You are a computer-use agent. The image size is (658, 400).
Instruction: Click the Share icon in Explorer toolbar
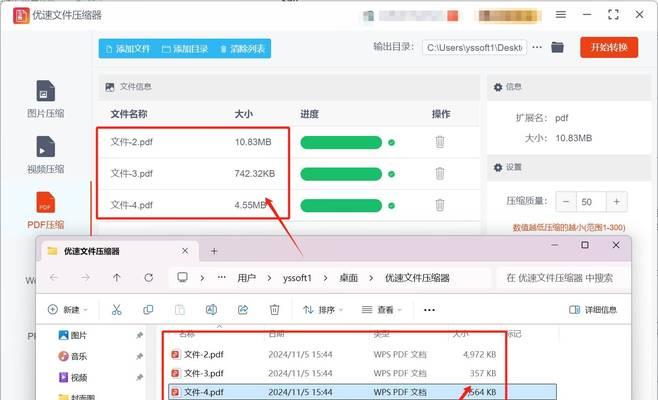[243, 310]
